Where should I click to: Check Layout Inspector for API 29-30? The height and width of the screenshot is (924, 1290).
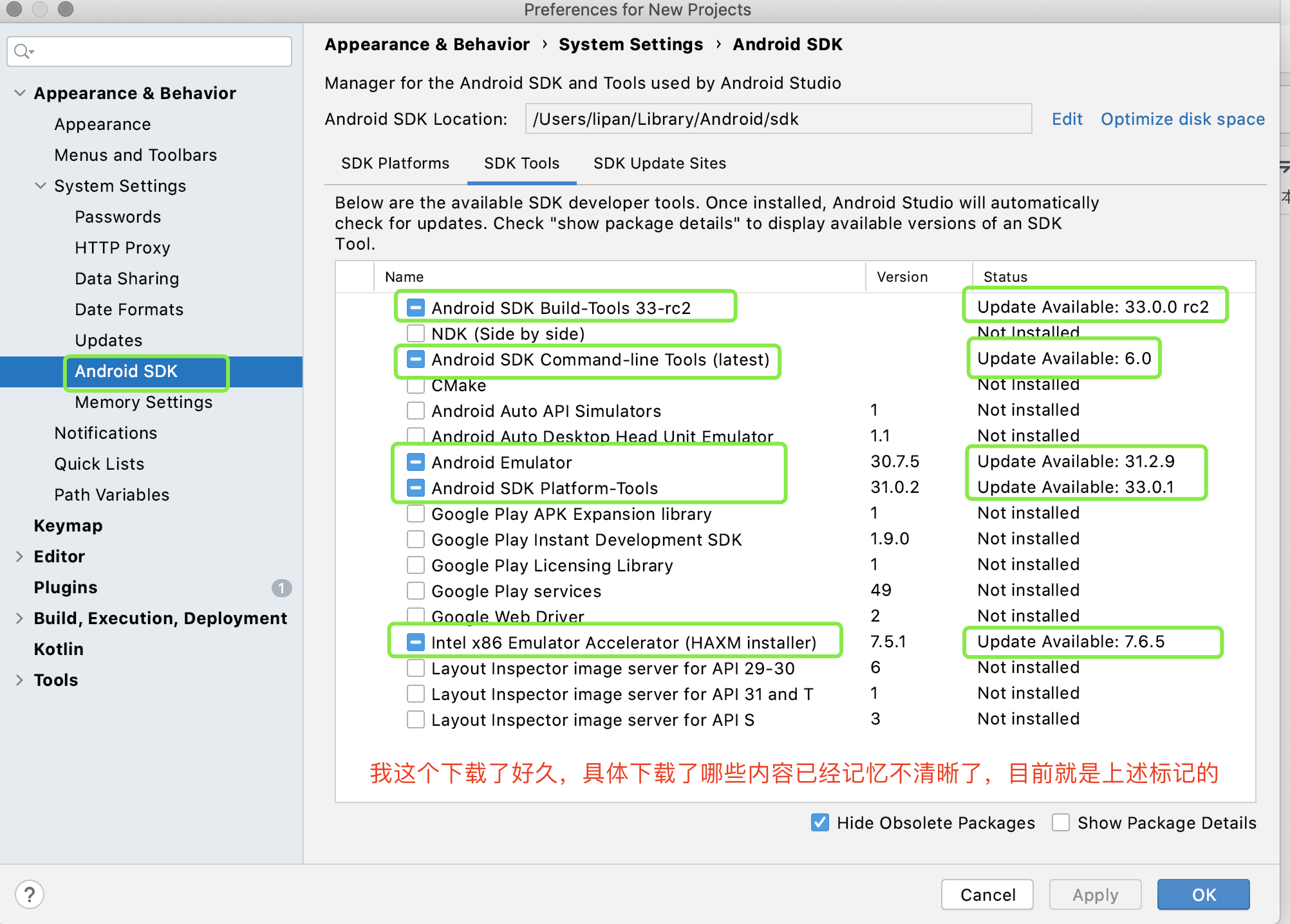[416, 668]
